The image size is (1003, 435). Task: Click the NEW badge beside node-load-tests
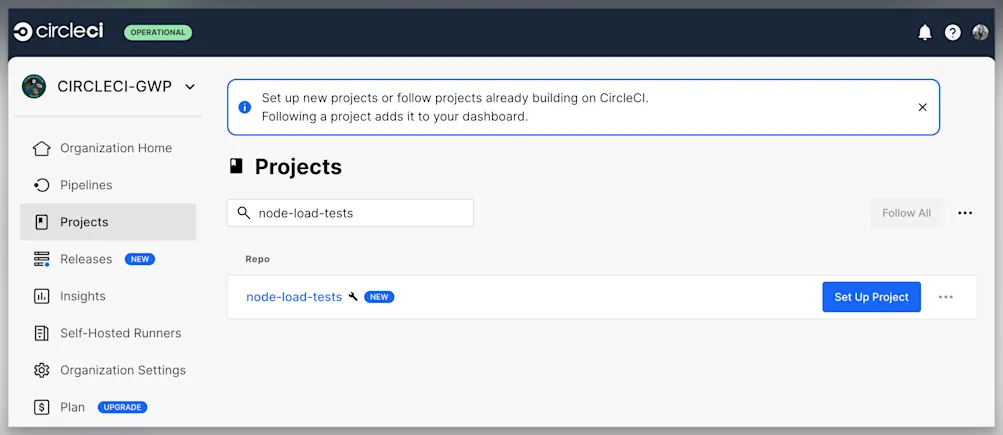coord(379,297)
